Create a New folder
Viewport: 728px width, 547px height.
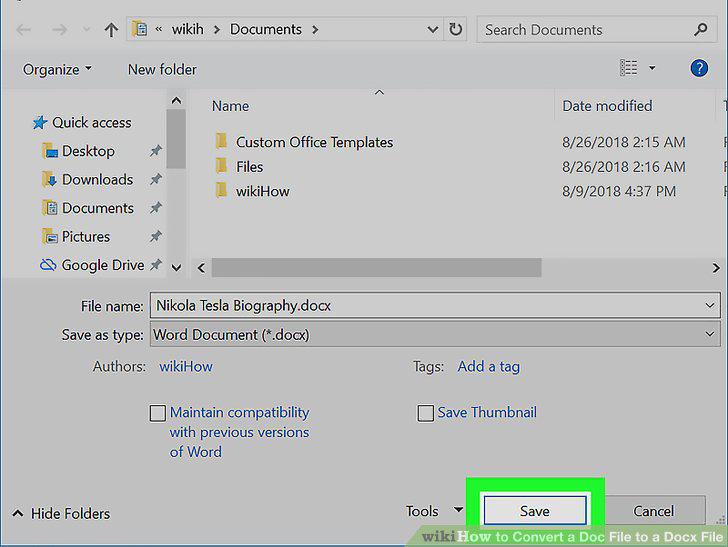162,70
